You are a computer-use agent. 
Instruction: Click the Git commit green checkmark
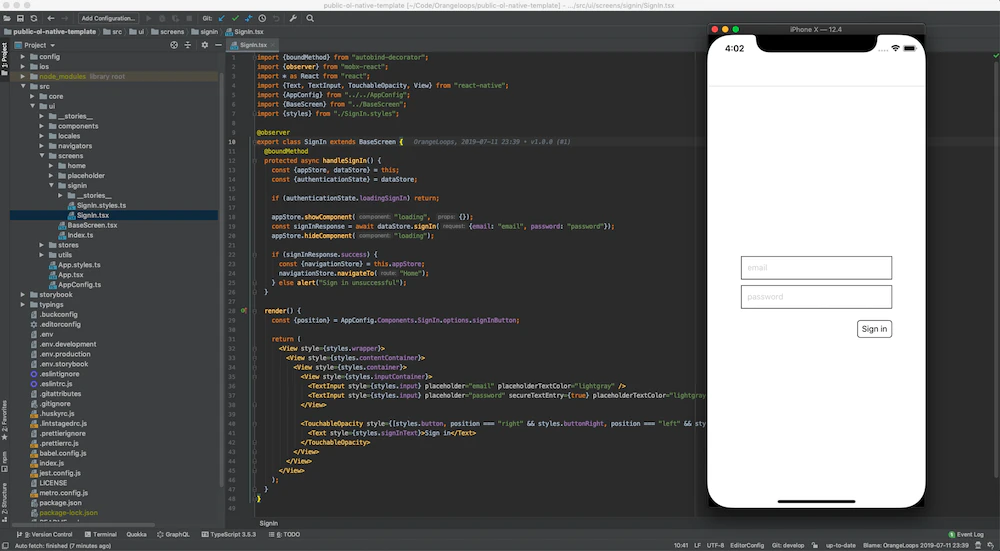coord(235,18)
